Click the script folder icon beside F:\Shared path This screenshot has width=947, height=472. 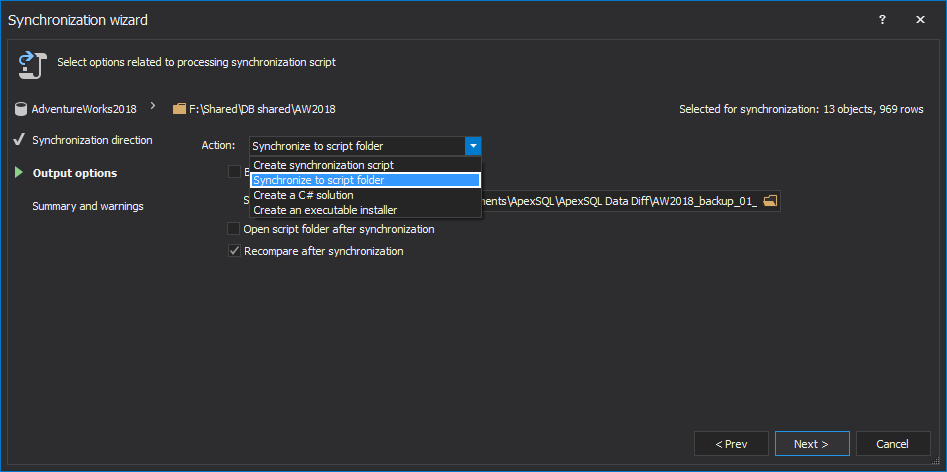tap(179, 108)
